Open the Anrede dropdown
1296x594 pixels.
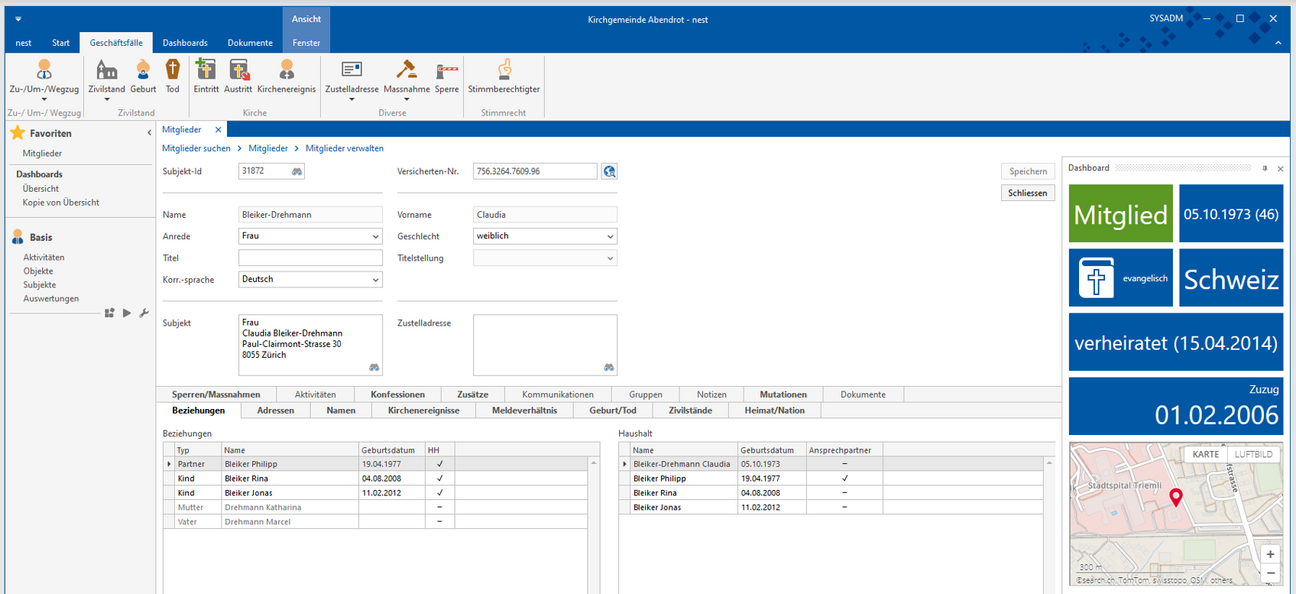point(375,237)
